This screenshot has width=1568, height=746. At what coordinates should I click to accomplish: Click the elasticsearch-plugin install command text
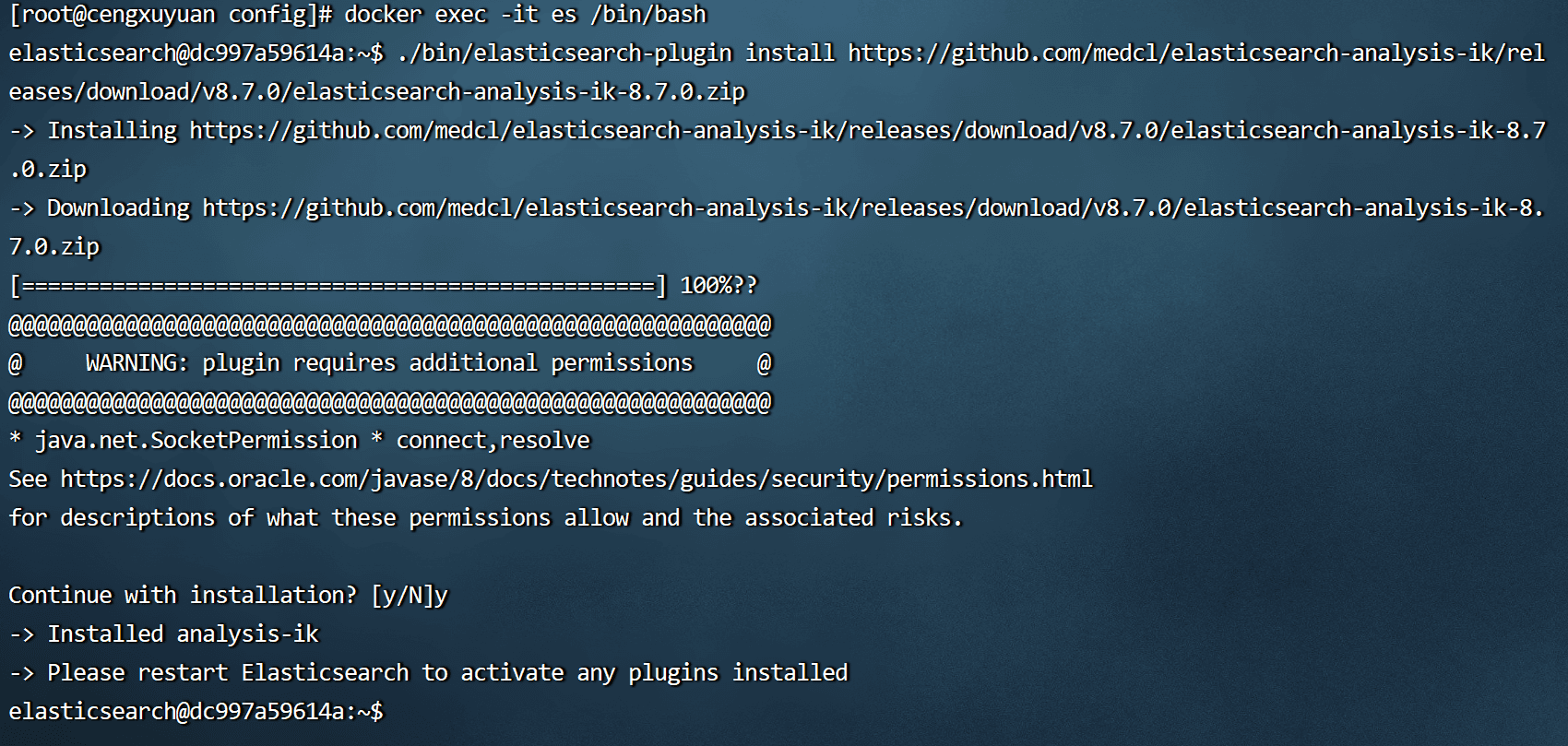click(777, 73)
